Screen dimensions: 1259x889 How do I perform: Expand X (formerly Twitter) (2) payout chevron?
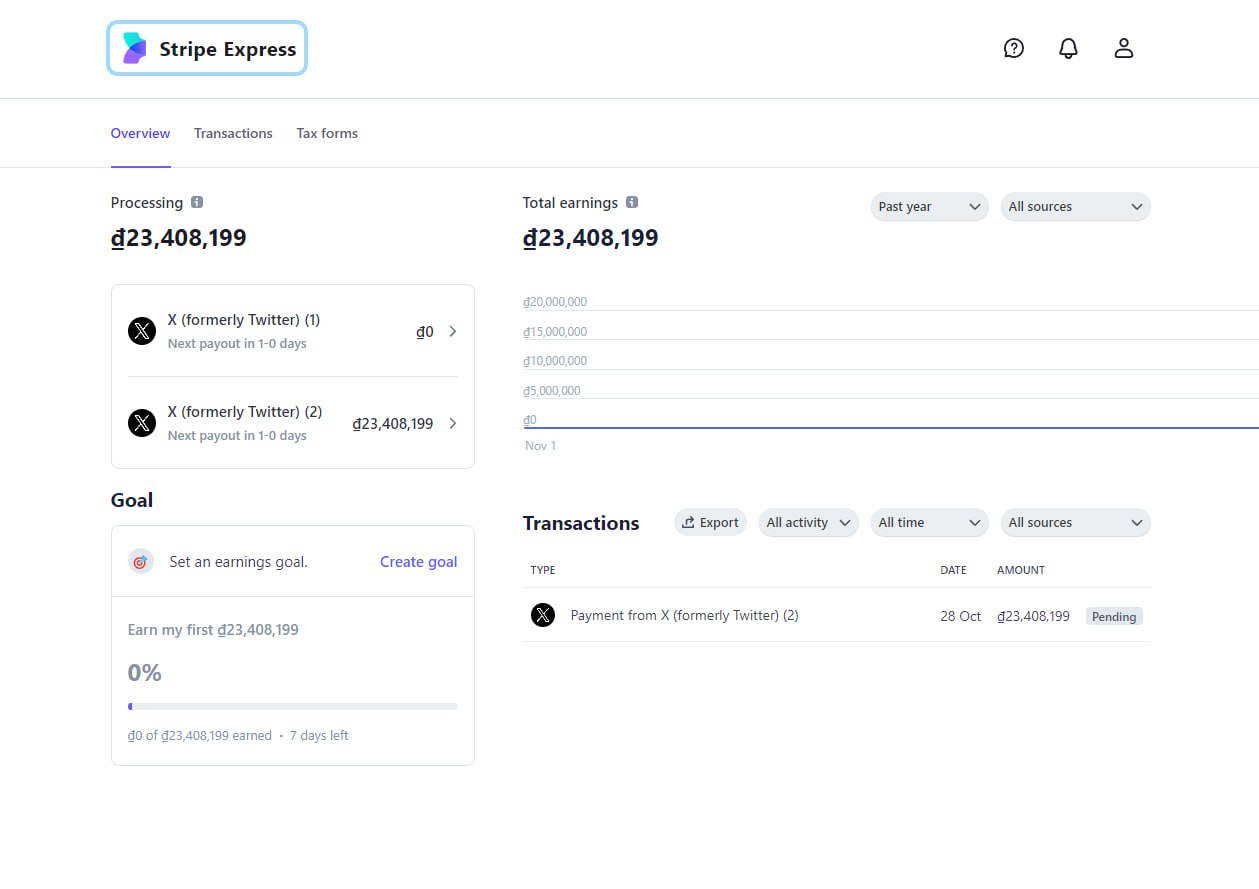[452, 424]
